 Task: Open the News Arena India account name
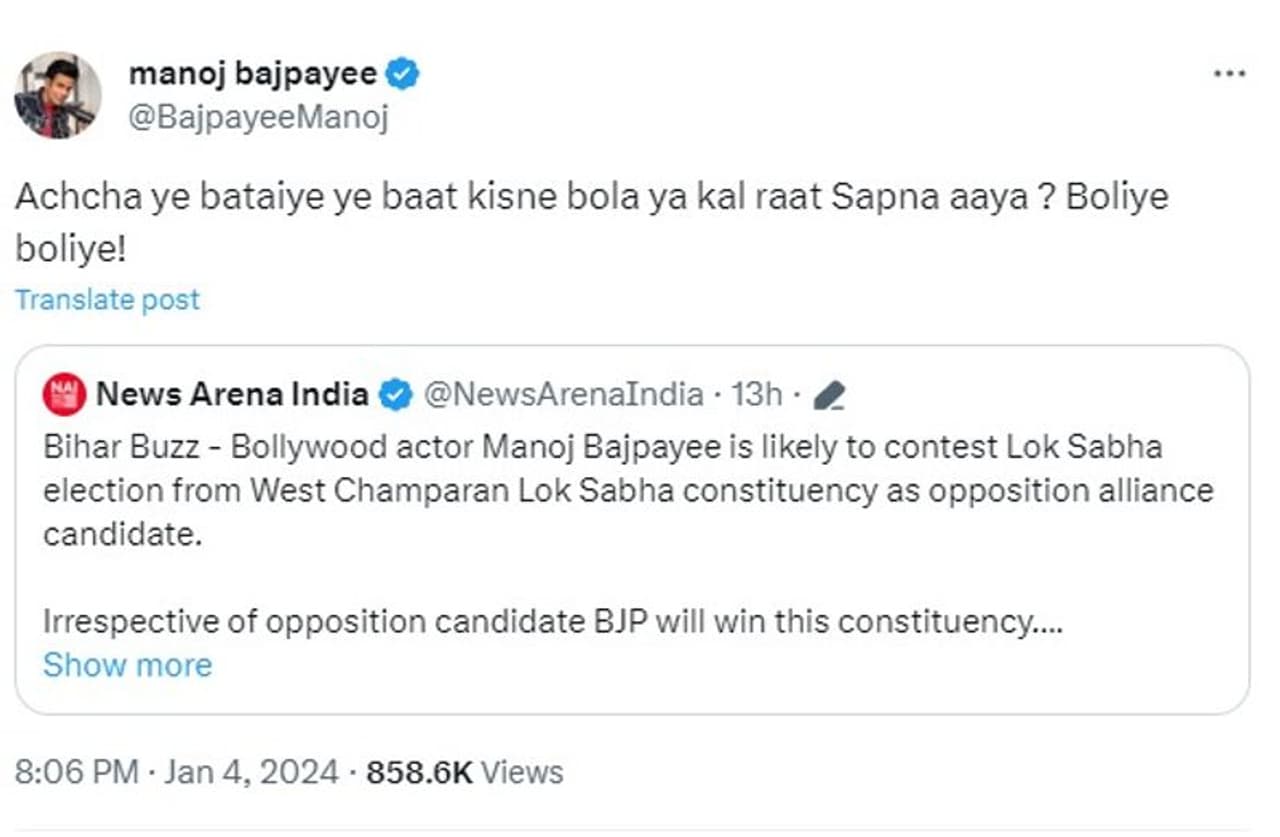(x=232, y=395)
